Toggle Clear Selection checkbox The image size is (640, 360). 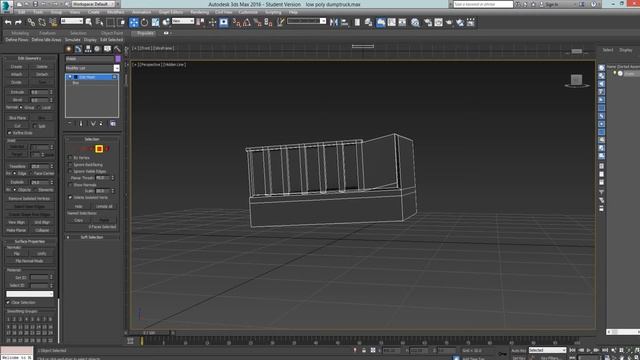pos(8,302)
